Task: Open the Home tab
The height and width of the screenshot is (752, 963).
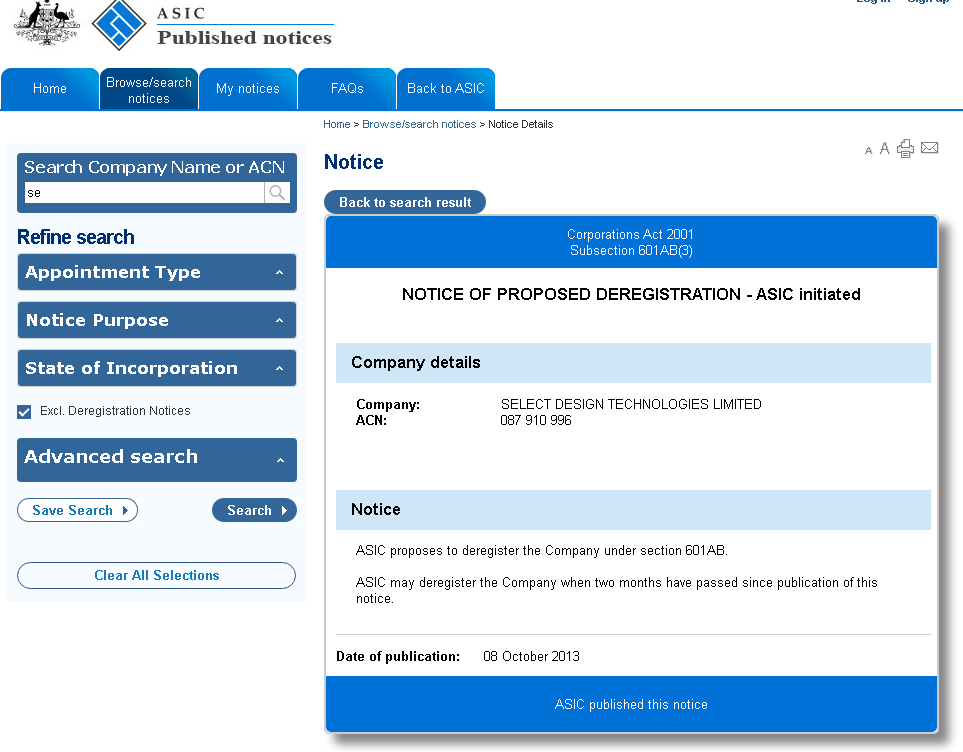Action: click(x=50, y=89)
